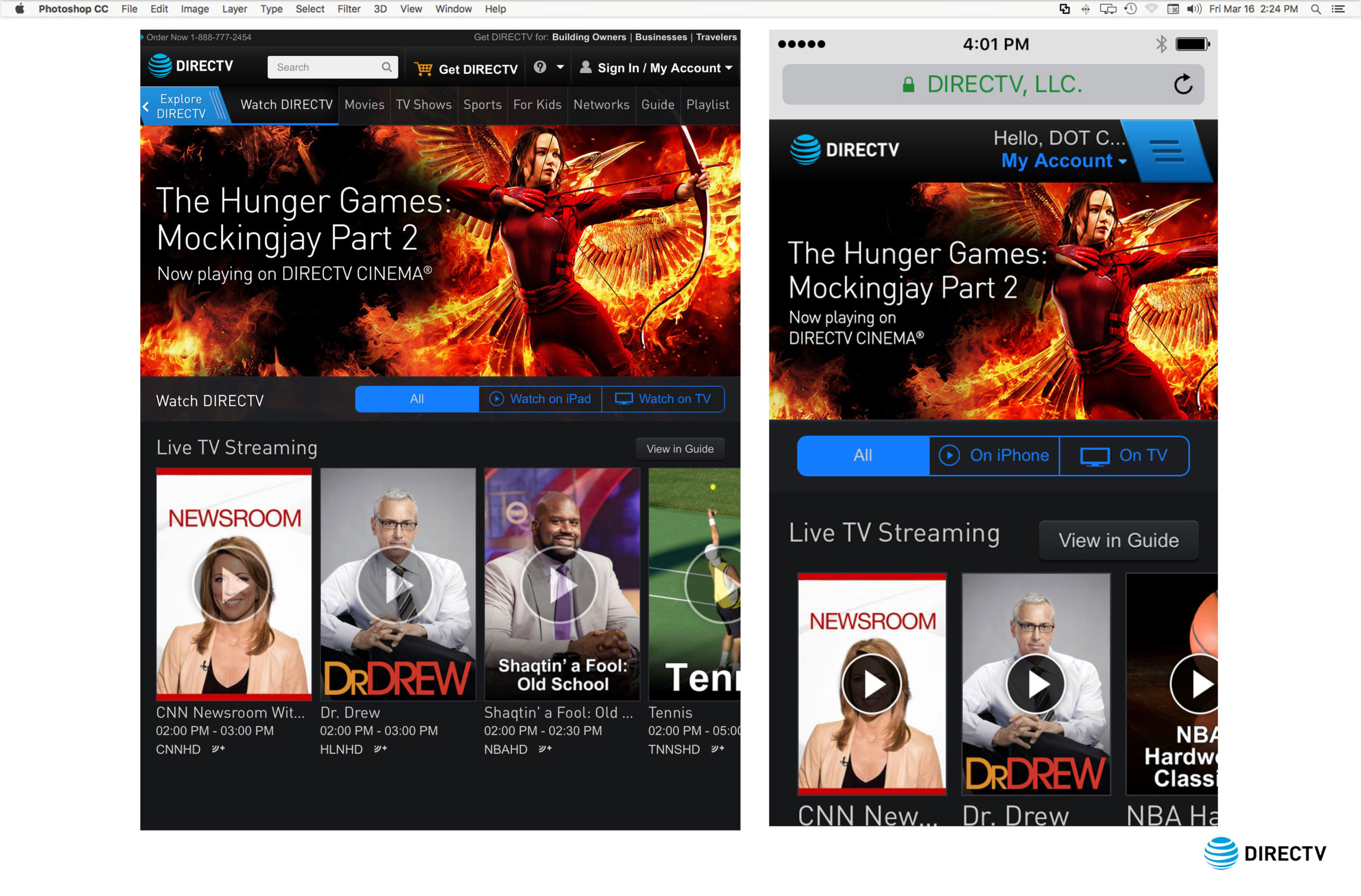Open Spotlight search in the macOS menu bar
The image size is (1361, 896).
pos(1315,9)
